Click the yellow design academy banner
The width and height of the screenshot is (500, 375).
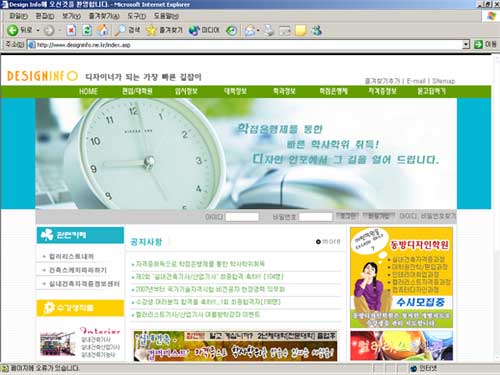[401, 278]
